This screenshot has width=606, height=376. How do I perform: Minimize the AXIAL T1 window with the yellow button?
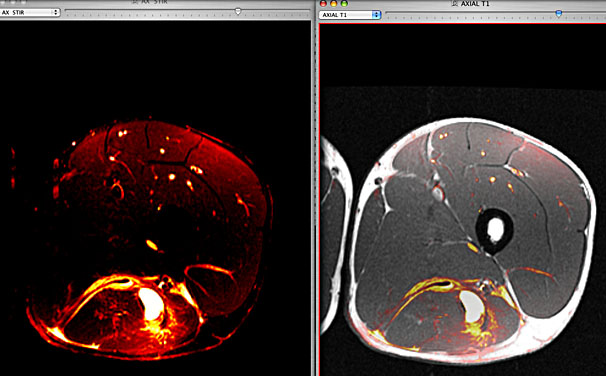[x=334, y=3]
